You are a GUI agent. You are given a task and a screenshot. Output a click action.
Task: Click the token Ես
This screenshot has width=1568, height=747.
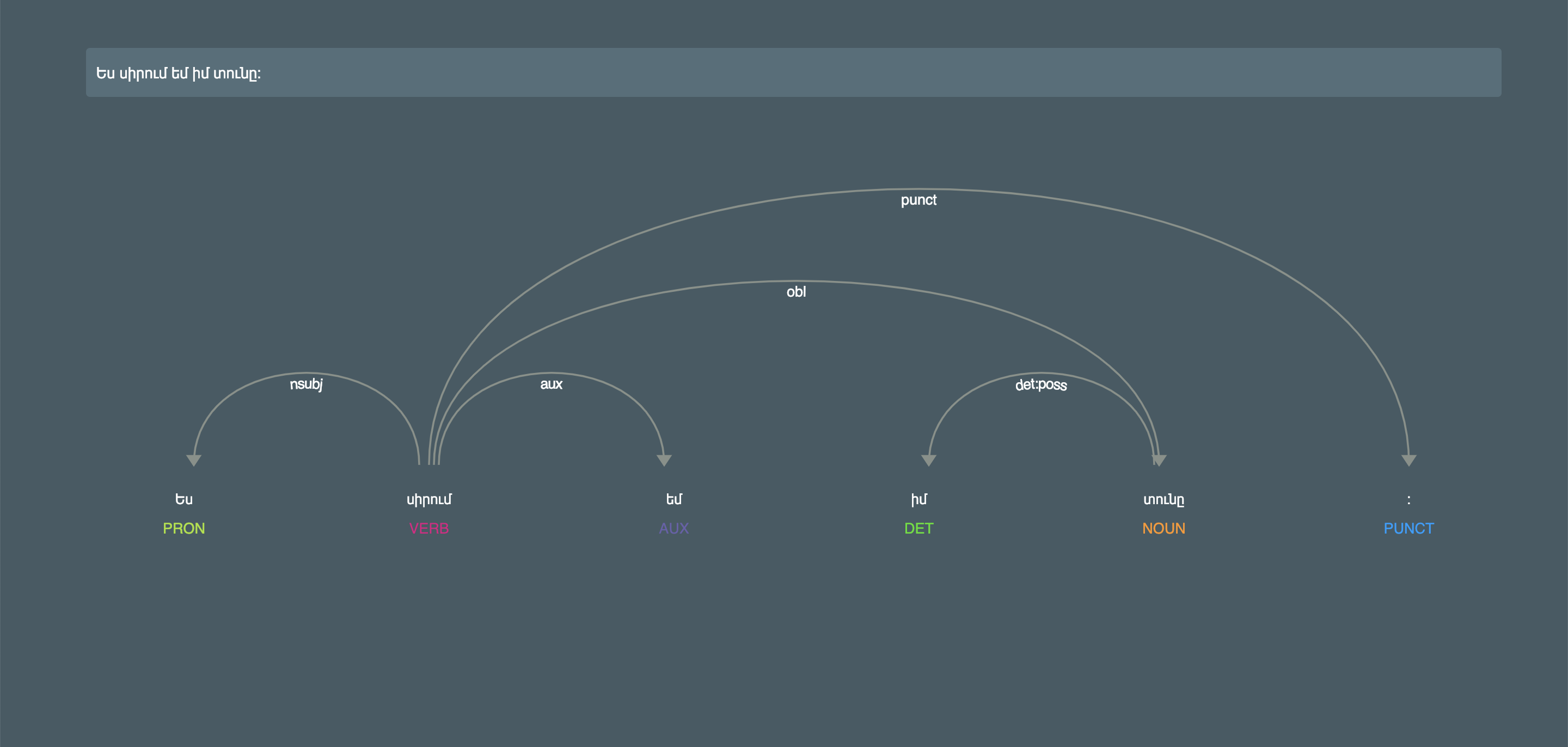point(184,499)
